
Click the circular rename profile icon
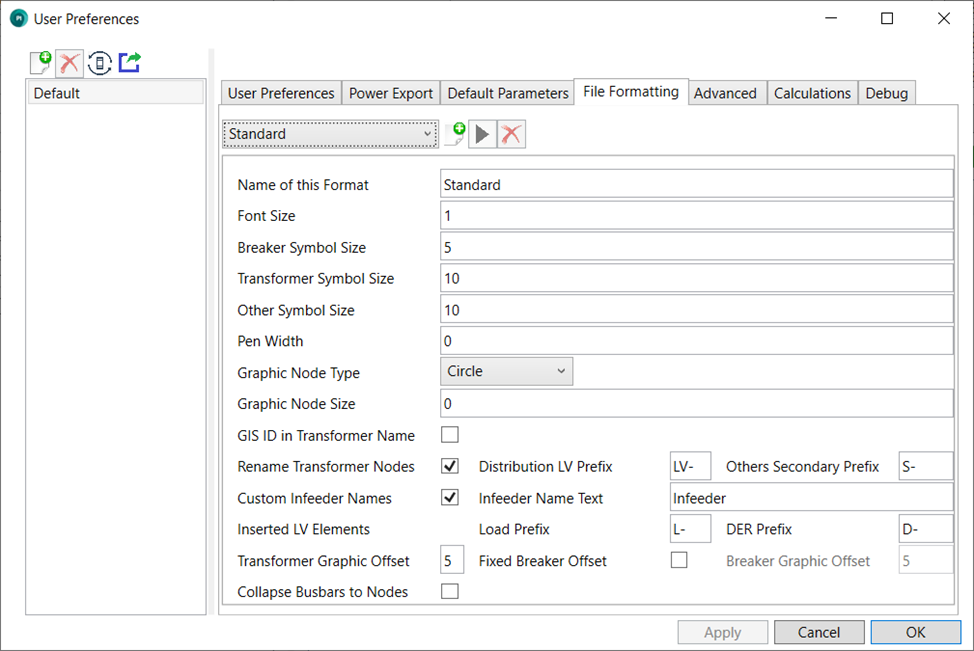(99, 63)
